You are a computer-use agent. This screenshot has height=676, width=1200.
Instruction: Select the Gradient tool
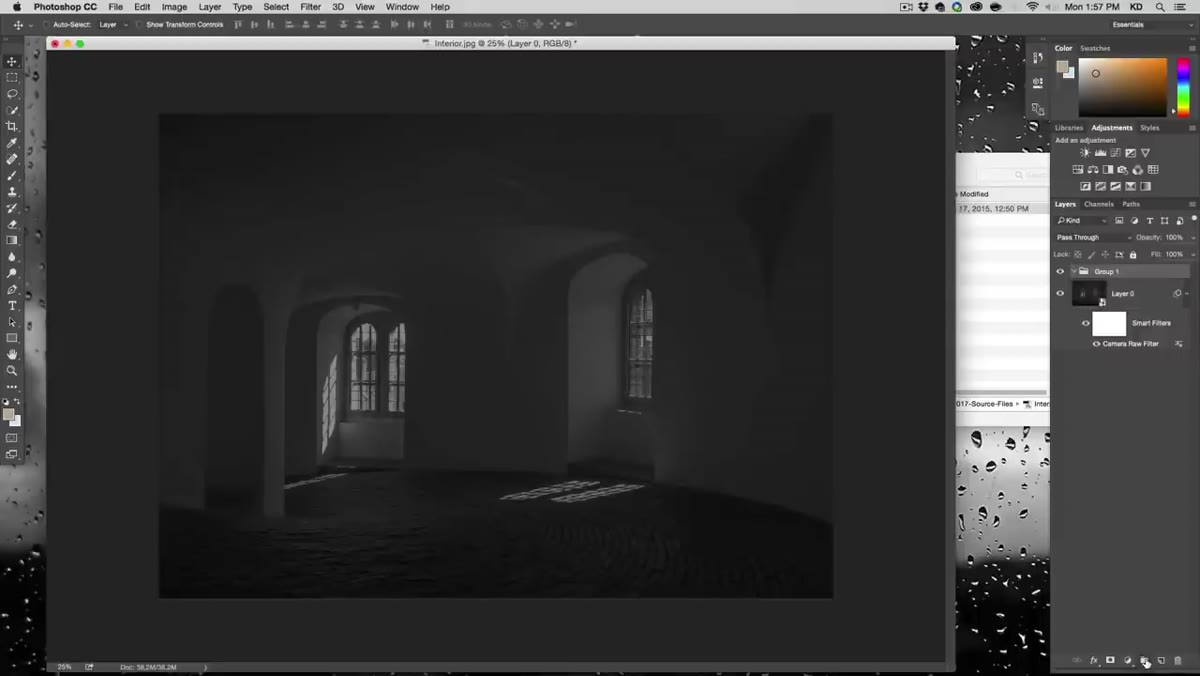pyautogui.click(x=12, y=240)
